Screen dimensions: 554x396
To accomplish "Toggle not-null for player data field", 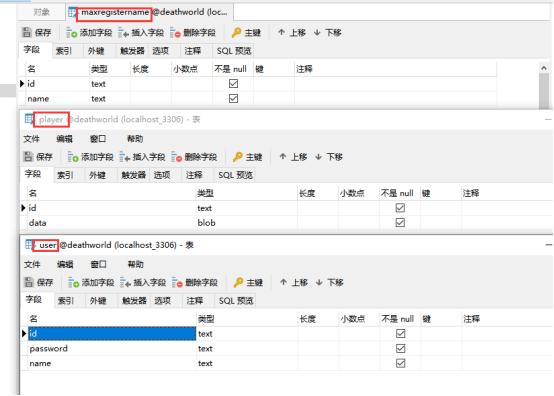I will (400, 223).
